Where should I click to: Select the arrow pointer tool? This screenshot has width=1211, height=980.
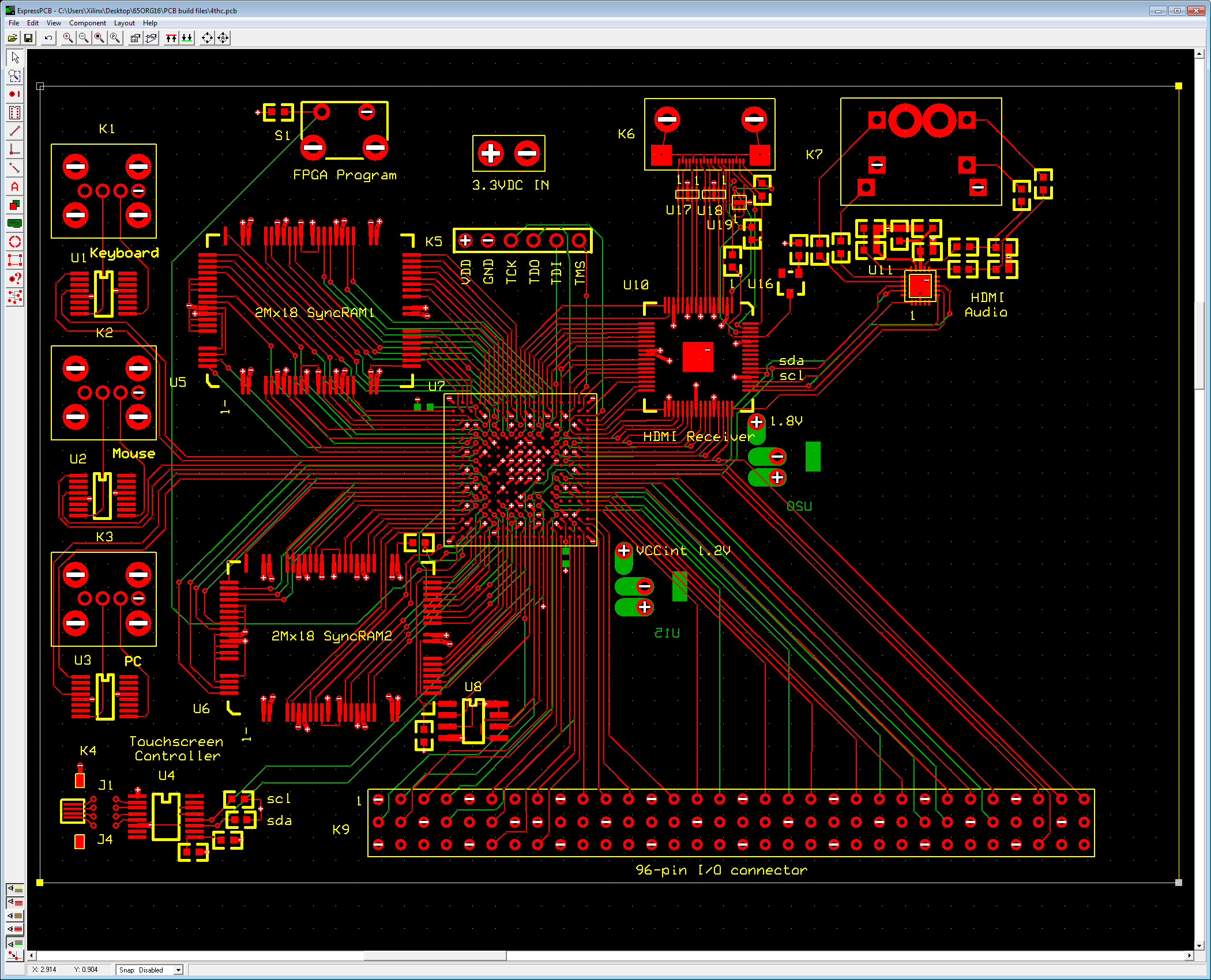(x=15, y=58)
